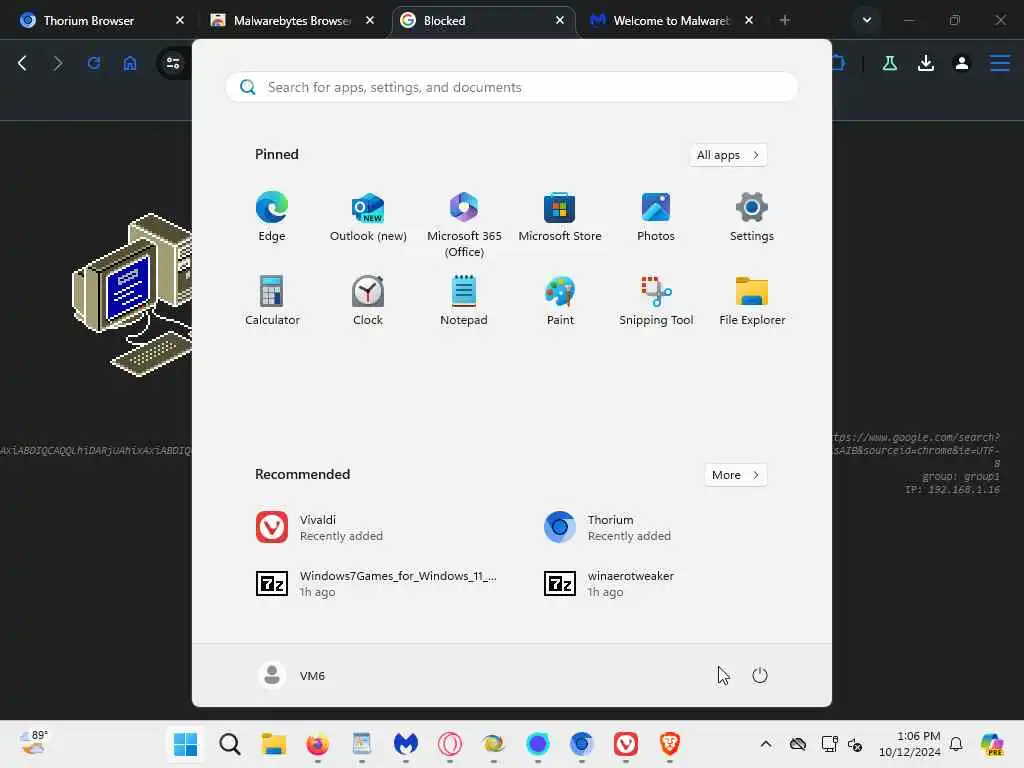
Task: Focus the Start menu search box
Action: coord(511,87)
